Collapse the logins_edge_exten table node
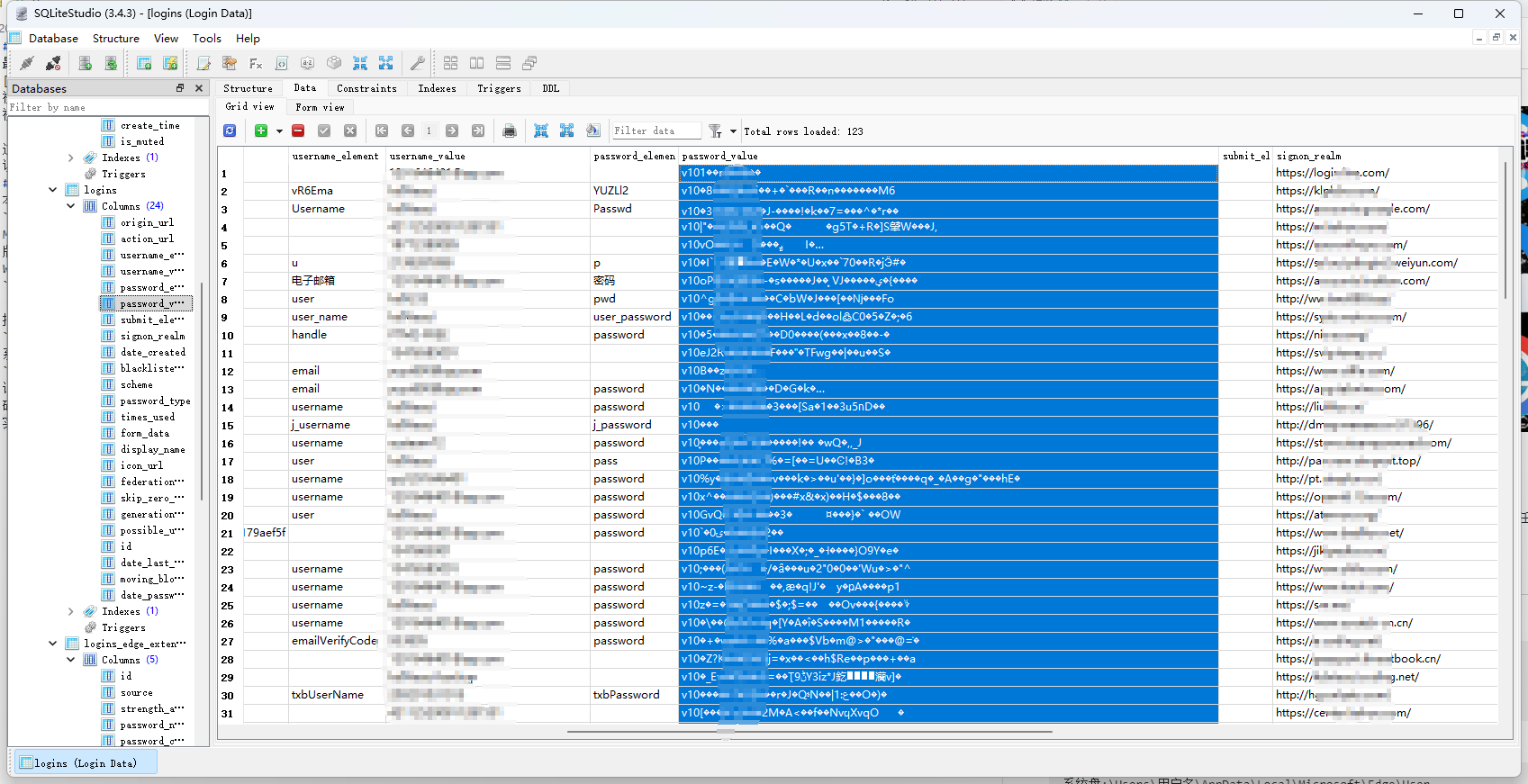 tap(53, 644)
